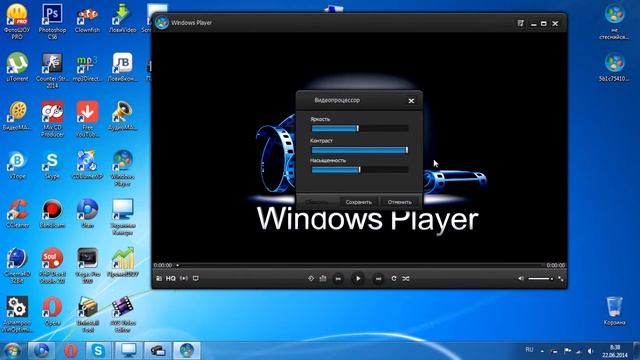The image size is (640, 360).
Task: Select the Vegas Pro desktop icon
Action: (x=87, y=266)
